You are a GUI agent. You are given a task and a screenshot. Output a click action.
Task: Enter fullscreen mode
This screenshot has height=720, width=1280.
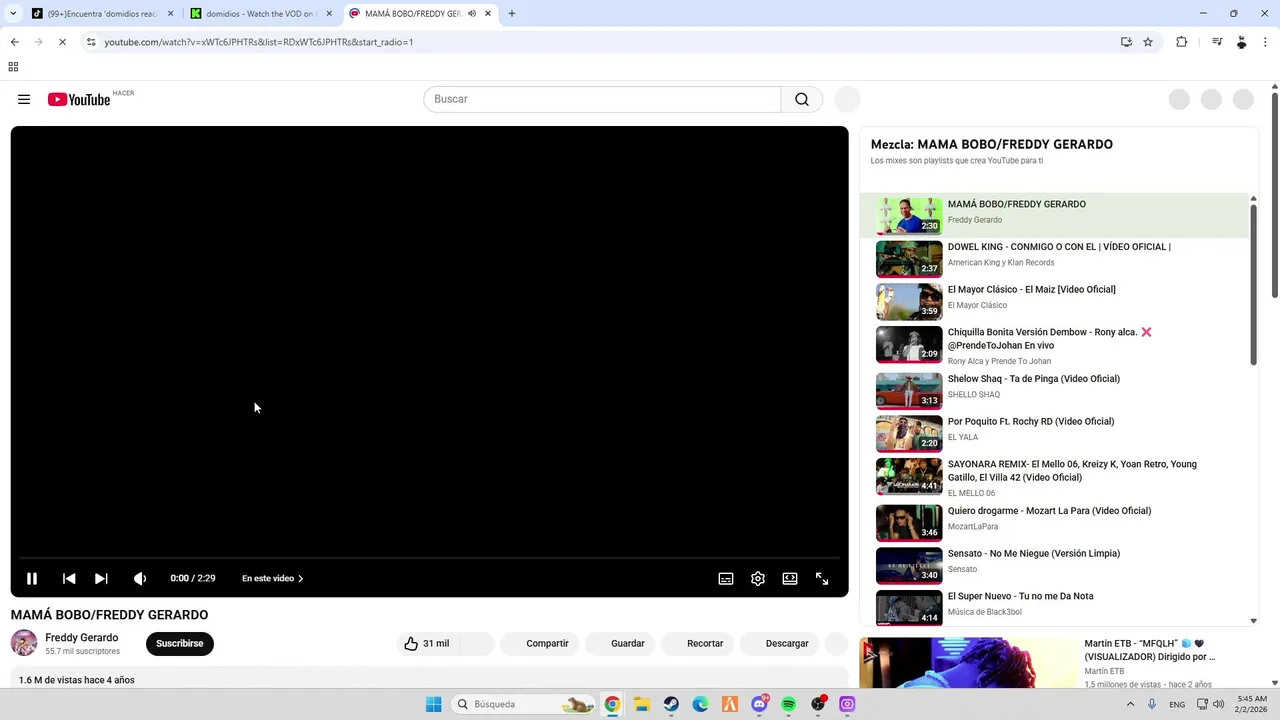point(822,578)
